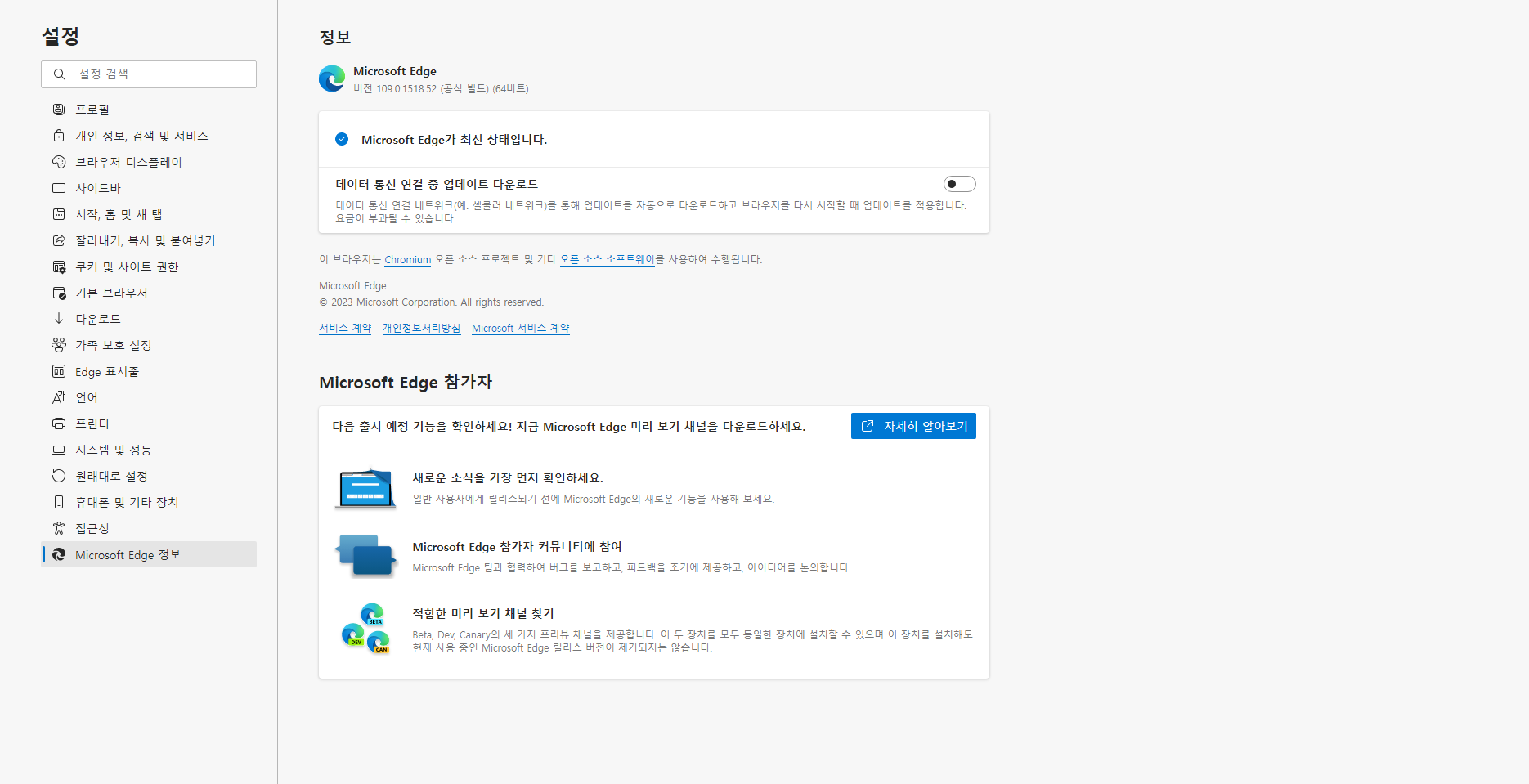Click the 다운로드 arrow icon
This screenshot has height=784, width=1529.
pos(59,319)
